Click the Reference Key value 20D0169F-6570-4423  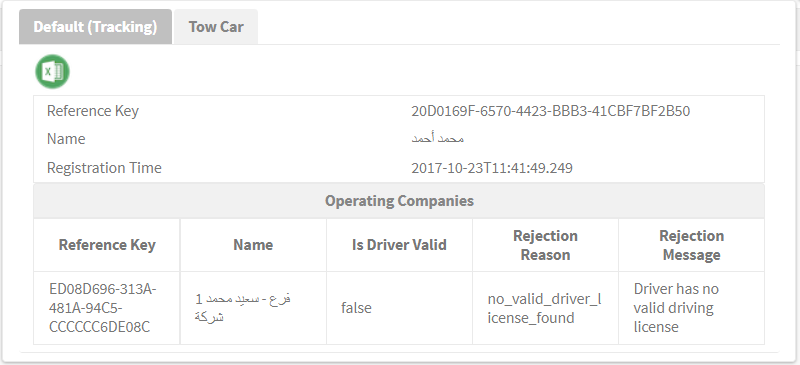click(551, 111)
